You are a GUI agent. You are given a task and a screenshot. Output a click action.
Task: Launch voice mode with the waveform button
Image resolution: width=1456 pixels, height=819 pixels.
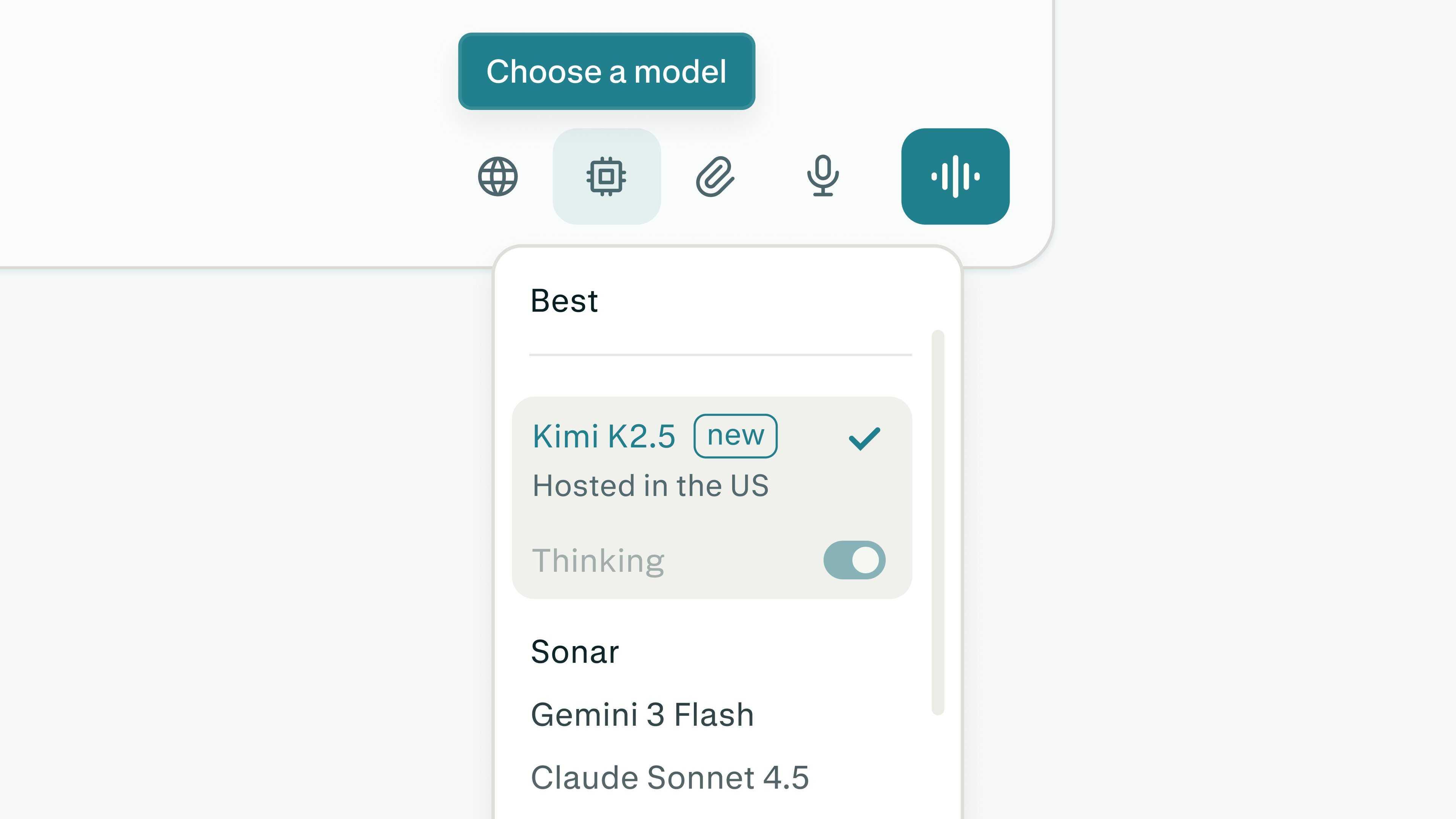pos(955,176)
